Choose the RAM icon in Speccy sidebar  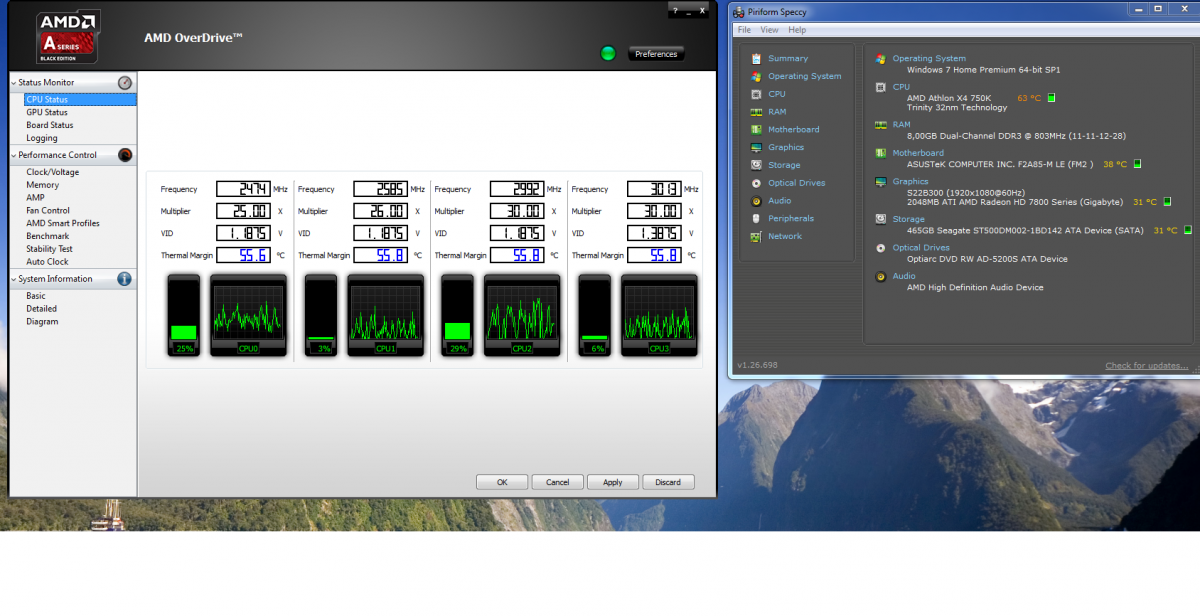(756, 112)
